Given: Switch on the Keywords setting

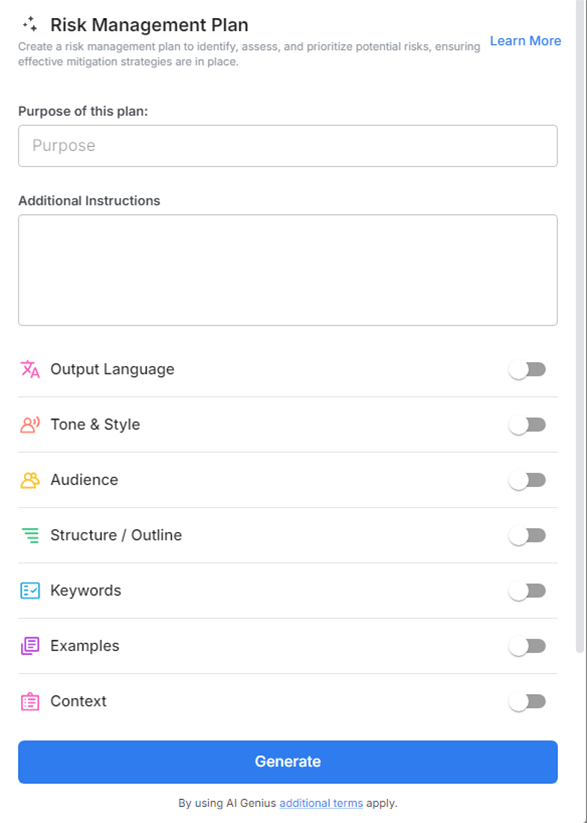Looking at the screenshot, I should click(x=527, y=590).
